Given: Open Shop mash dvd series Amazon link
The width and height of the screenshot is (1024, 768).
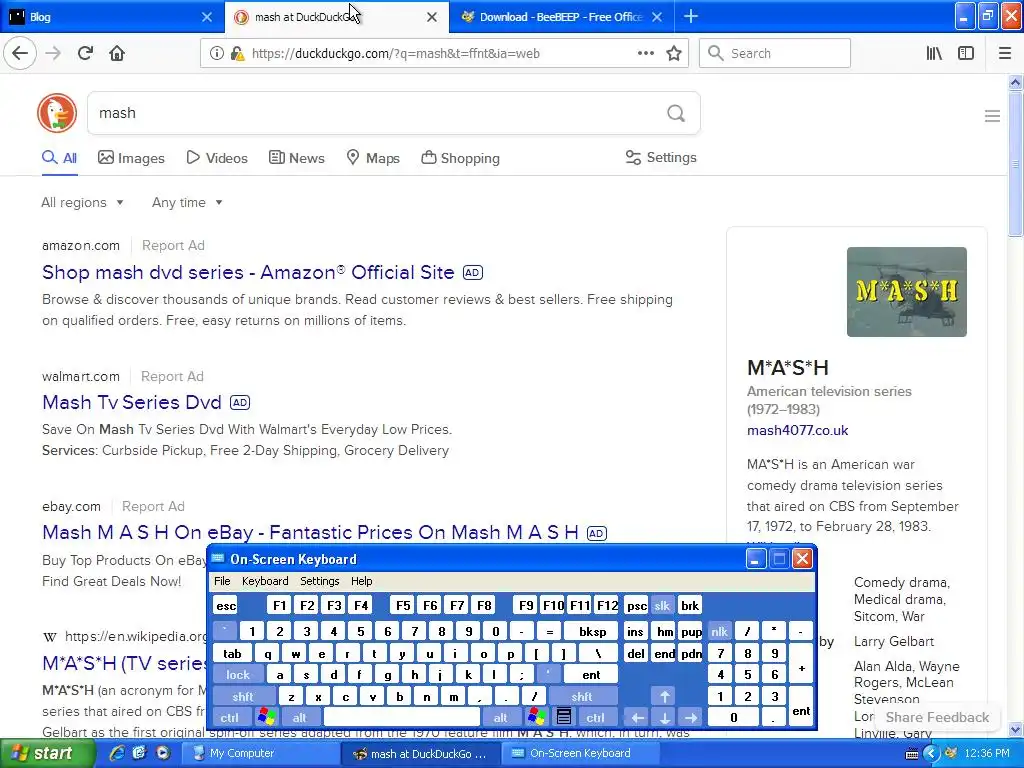Looking at the screenshot, I should 248,272.
